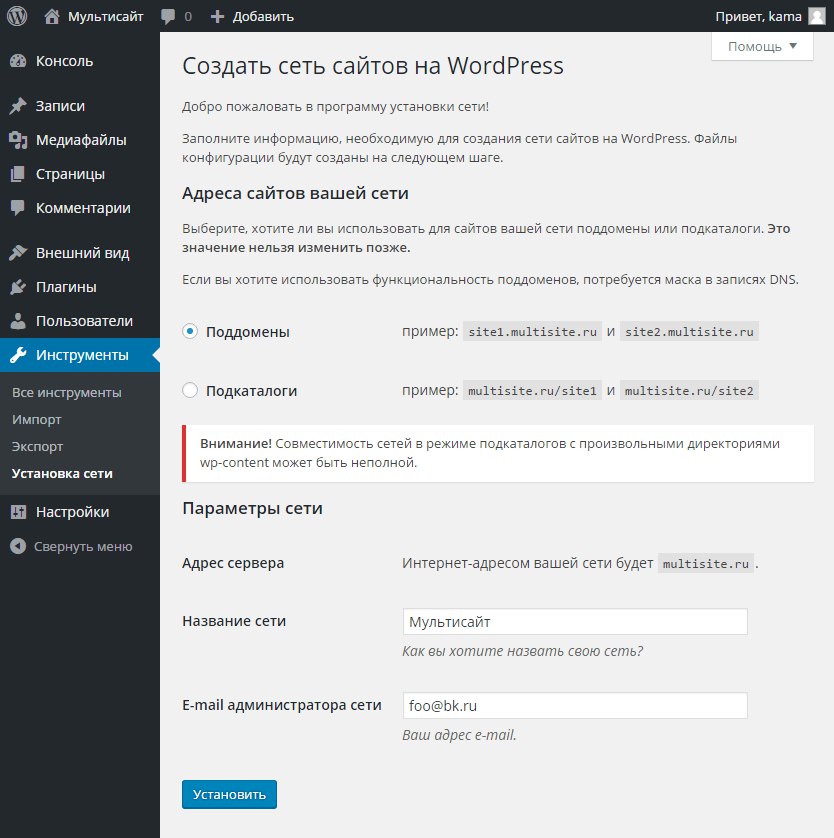Click the Плагины plug icon
Screen dimensions: 834x838
pyautogui.click(x=18, y=287)
